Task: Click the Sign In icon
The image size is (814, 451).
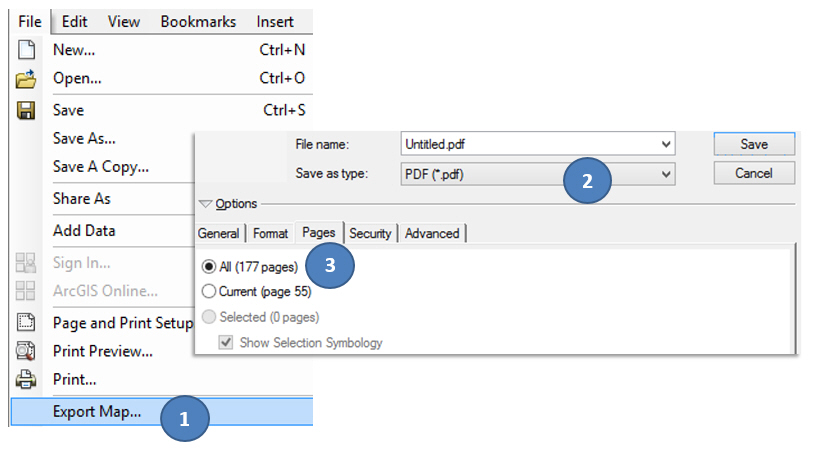Action: [x=26, y=263]
